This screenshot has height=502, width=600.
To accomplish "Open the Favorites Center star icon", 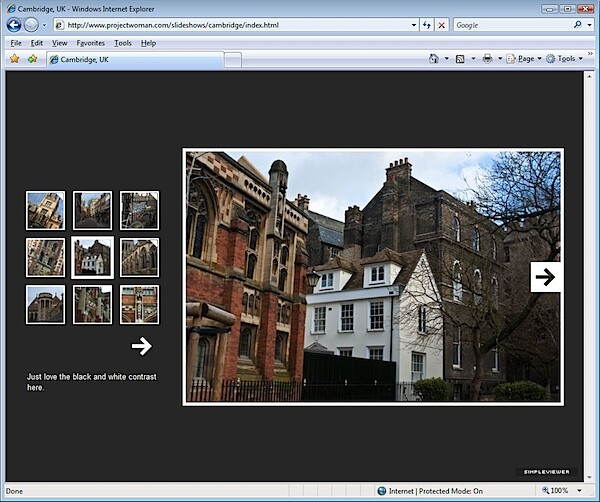I will [15, 59].
